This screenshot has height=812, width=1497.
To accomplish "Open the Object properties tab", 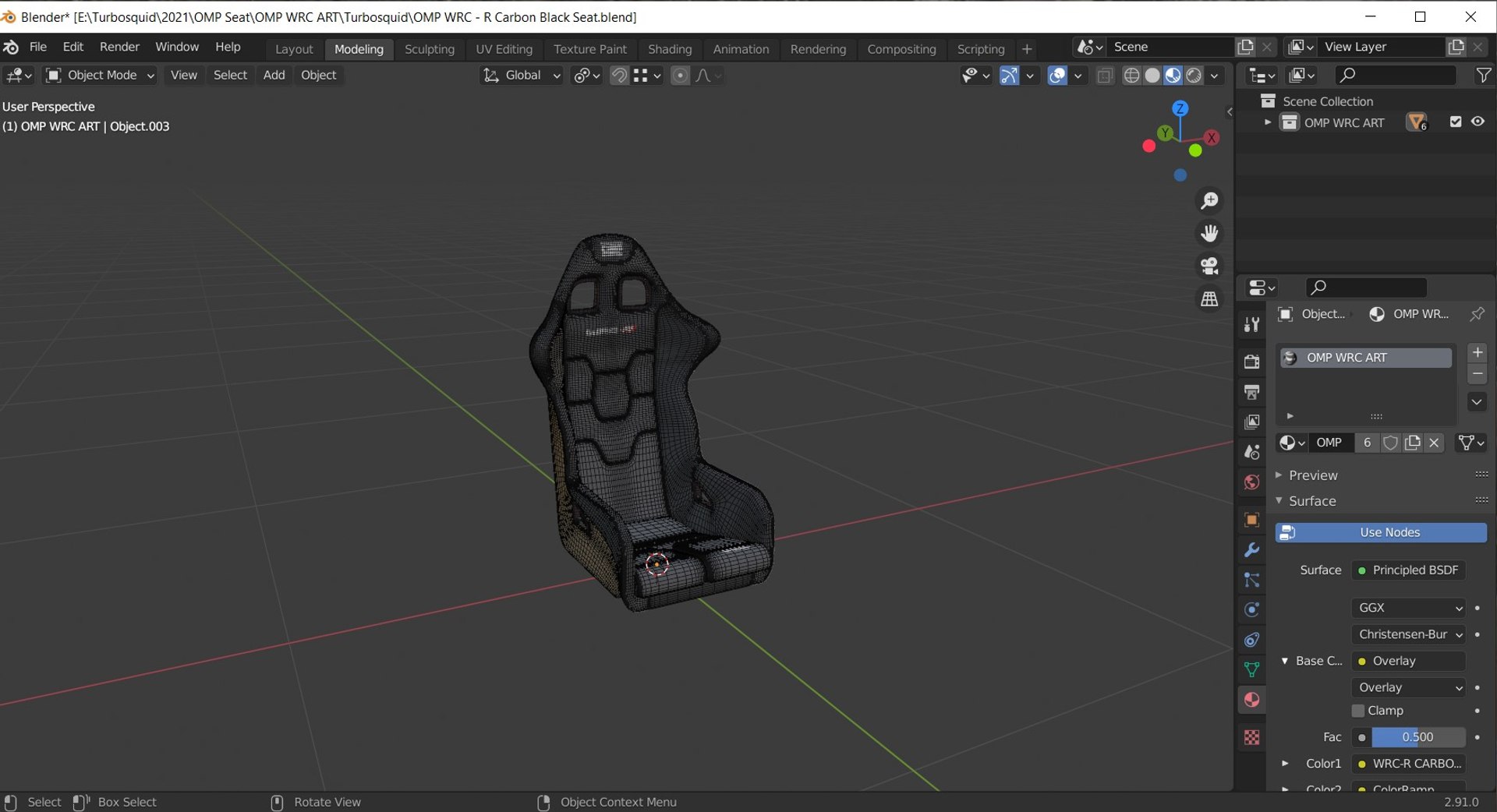I will pyautogui.click(x=1251, y=520).
